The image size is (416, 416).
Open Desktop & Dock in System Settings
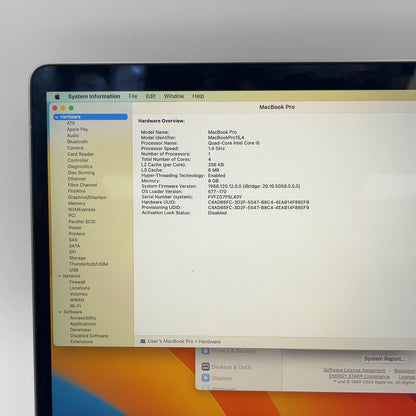pyautogui.click(x=227, y=367)
